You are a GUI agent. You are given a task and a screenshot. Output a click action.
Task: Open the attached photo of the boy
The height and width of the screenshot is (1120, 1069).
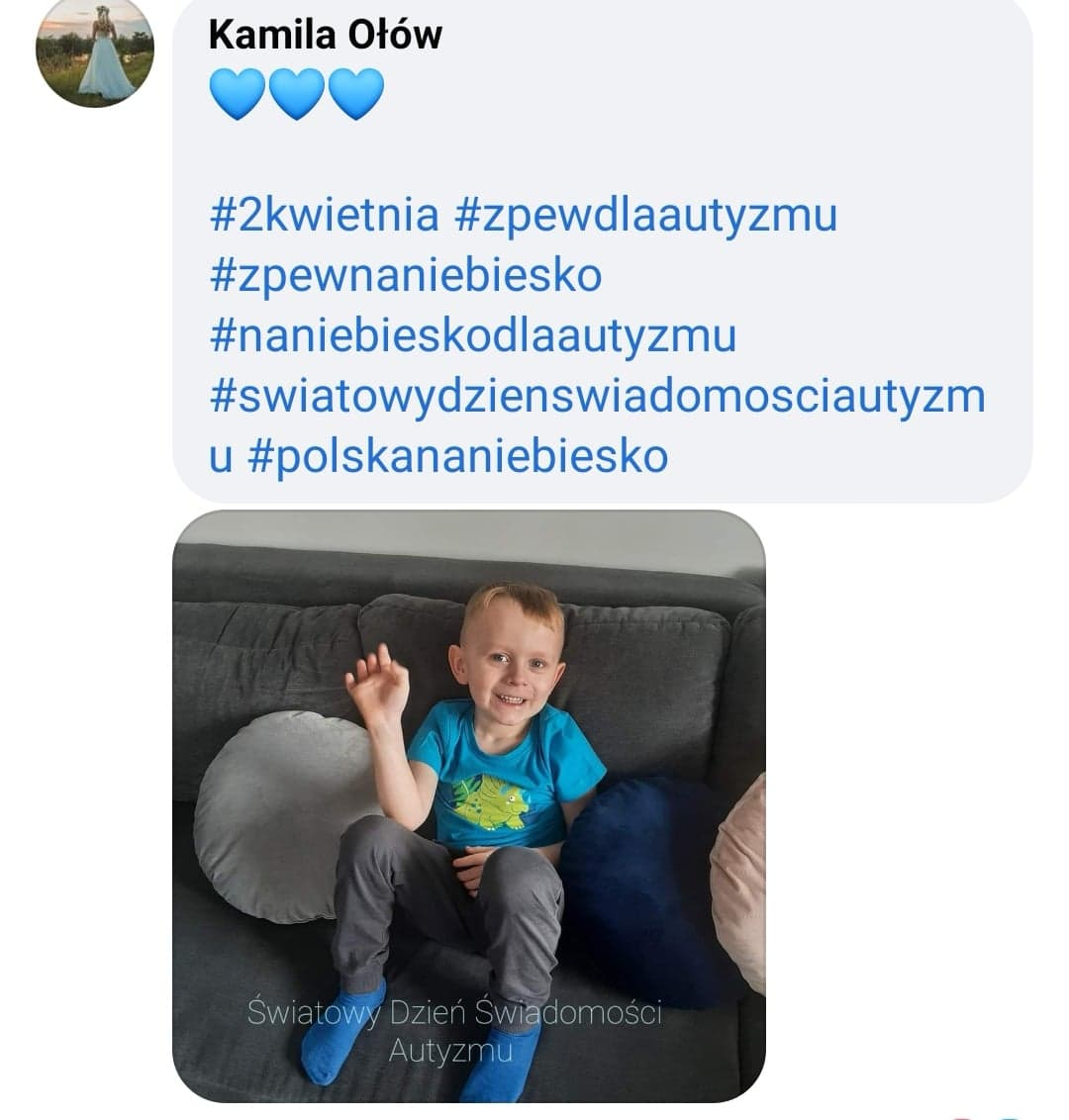click(x=469, y=805)
